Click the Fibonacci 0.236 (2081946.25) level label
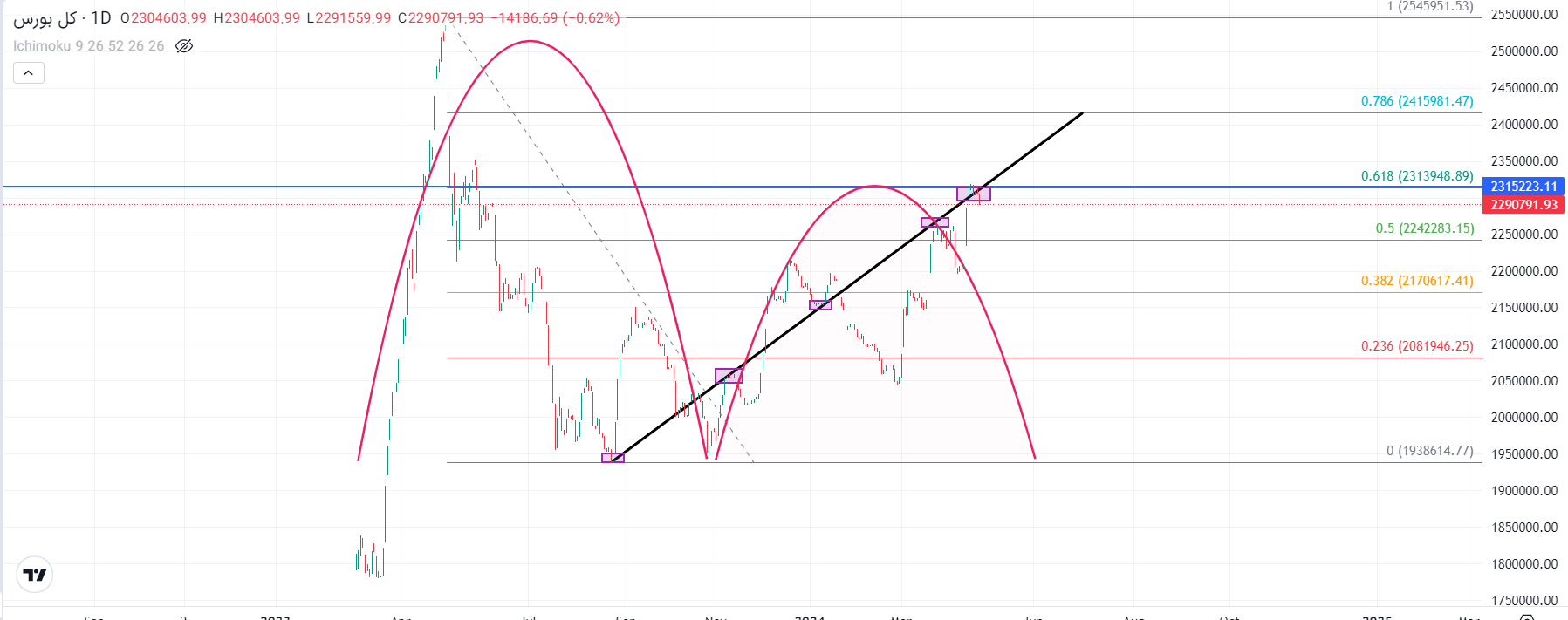This screenshot has width=1568, height=620. pyautogui.click(x=1417, y=346)
